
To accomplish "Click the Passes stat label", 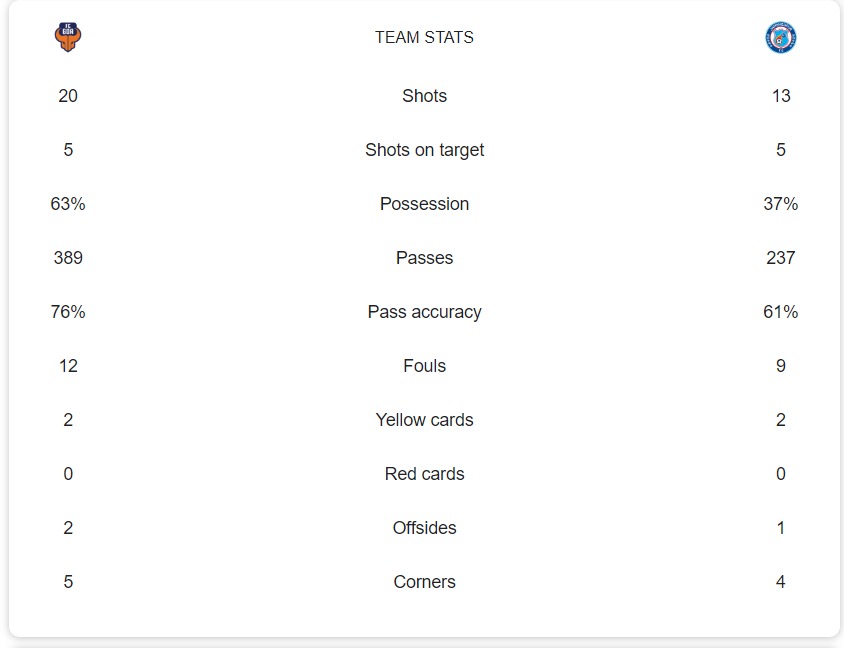I will pyautogui.click(x=424, y=258).
